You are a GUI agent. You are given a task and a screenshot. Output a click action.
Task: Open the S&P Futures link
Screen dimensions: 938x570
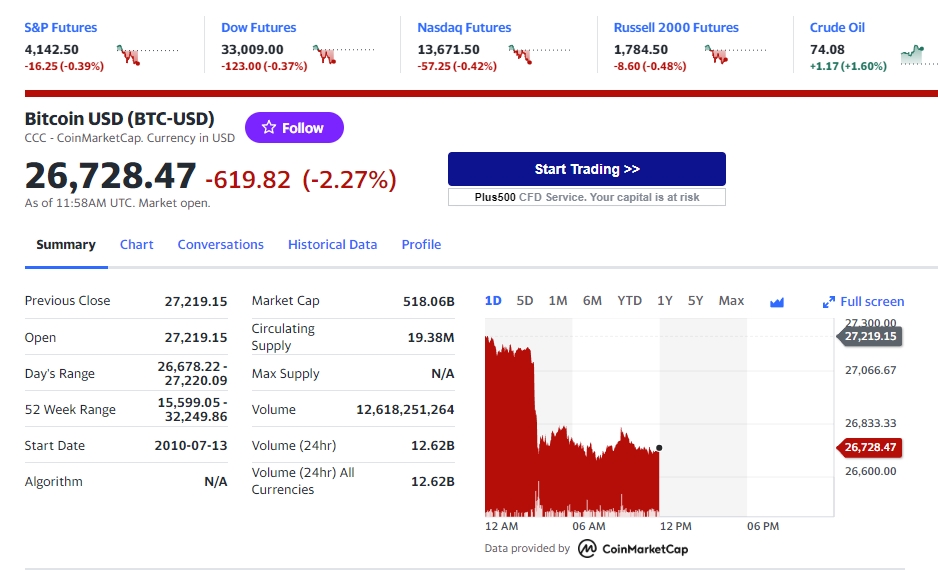click(60, 28)
